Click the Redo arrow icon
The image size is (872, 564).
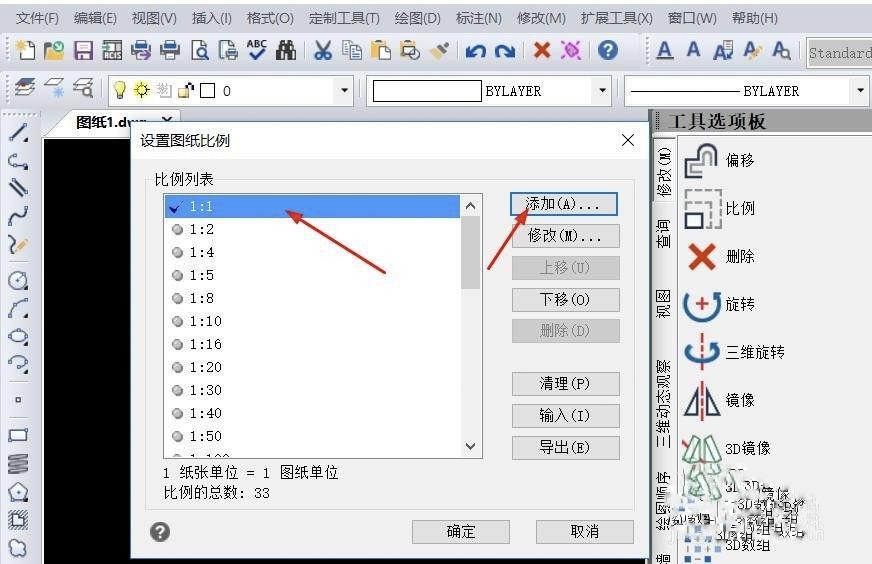[504, 51]
